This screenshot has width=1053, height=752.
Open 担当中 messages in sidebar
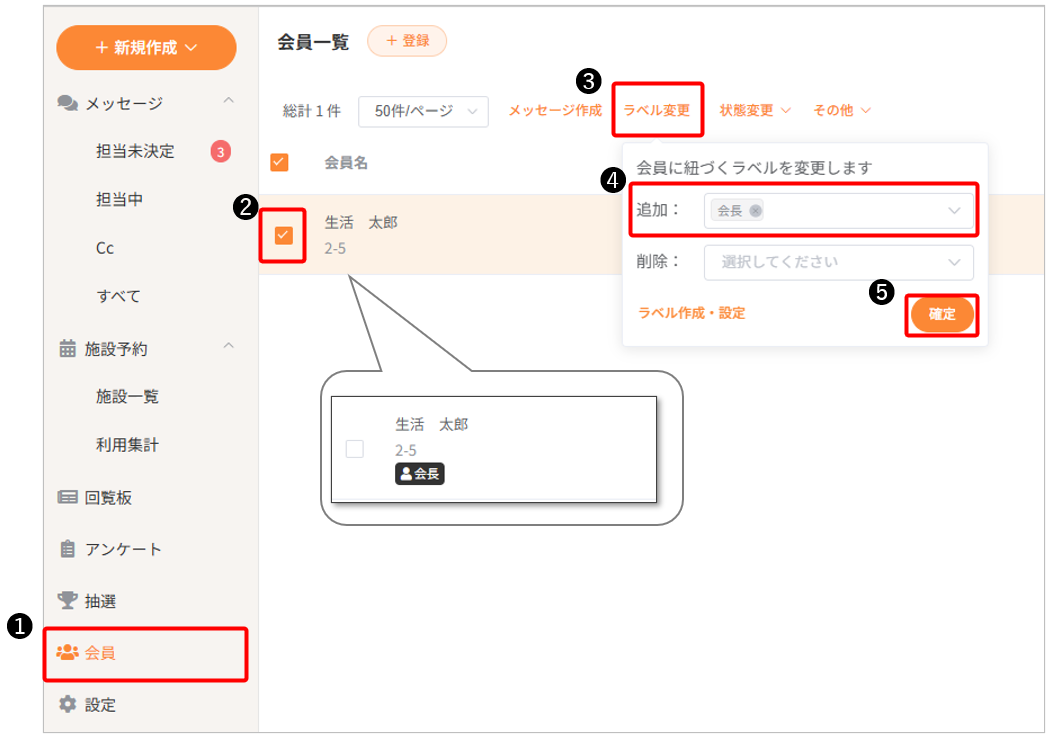tap(120, 199)
